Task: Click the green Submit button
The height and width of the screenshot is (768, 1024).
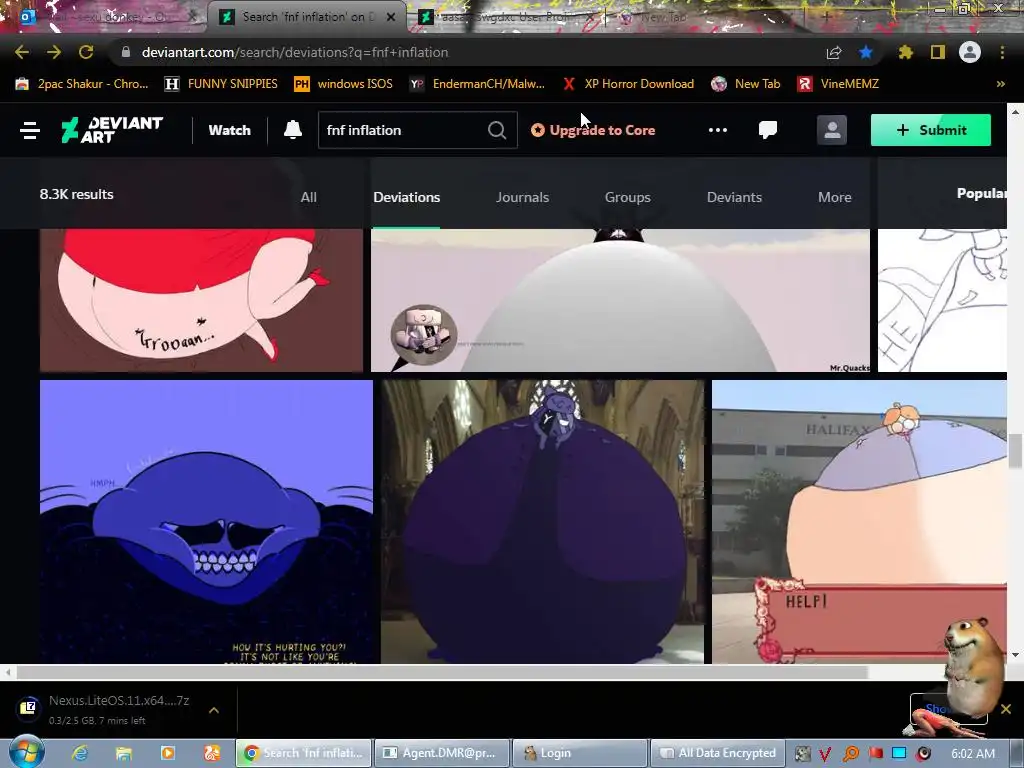Action: (x=931, y=130)
